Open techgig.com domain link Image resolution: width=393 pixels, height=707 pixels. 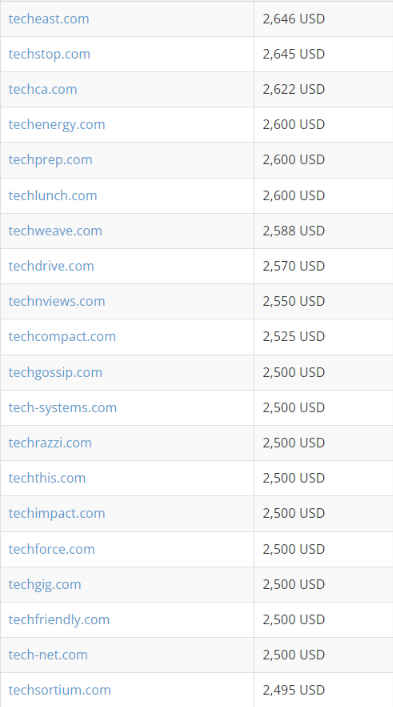(x=45, y=584)
